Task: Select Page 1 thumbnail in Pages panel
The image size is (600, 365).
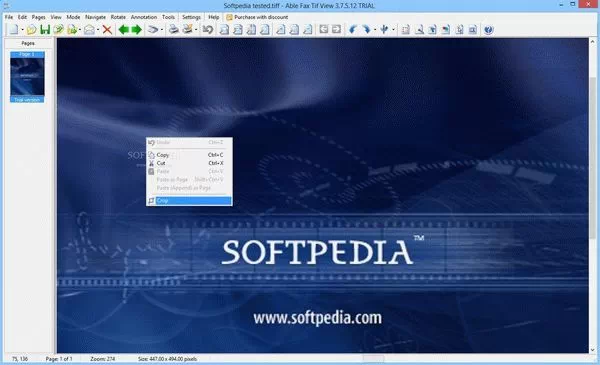Action: [27, 77]
